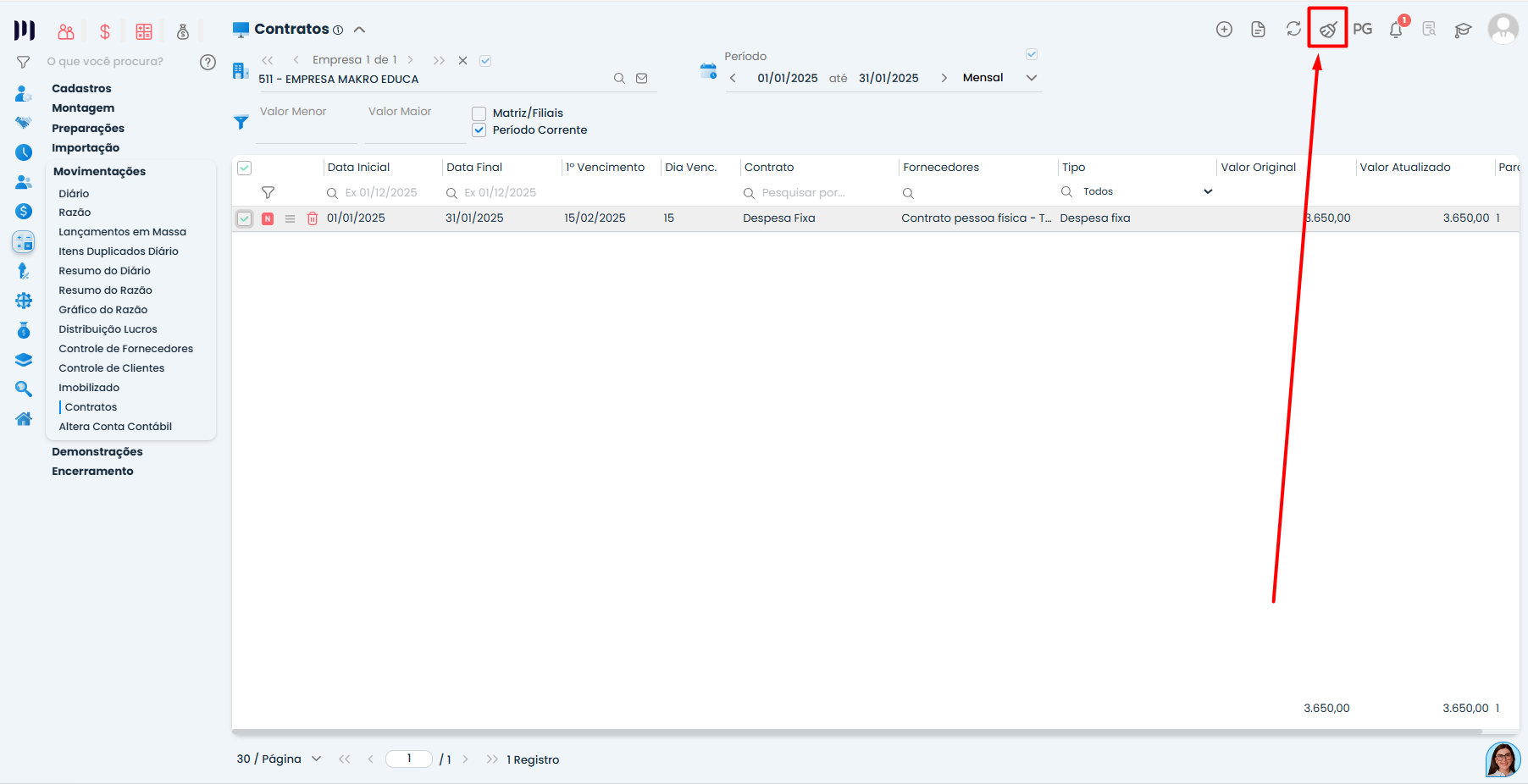The height and width of the screenshot is (784, 1528).
Task: Click the plus icon to add a contract
Action: tap(1224, 28)
